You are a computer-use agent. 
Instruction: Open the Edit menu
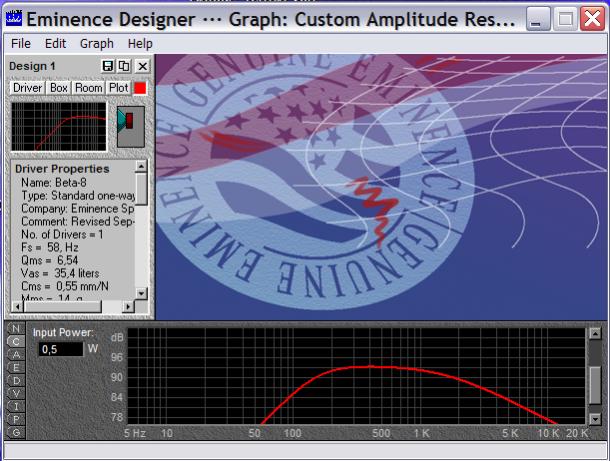click(55, 44)
